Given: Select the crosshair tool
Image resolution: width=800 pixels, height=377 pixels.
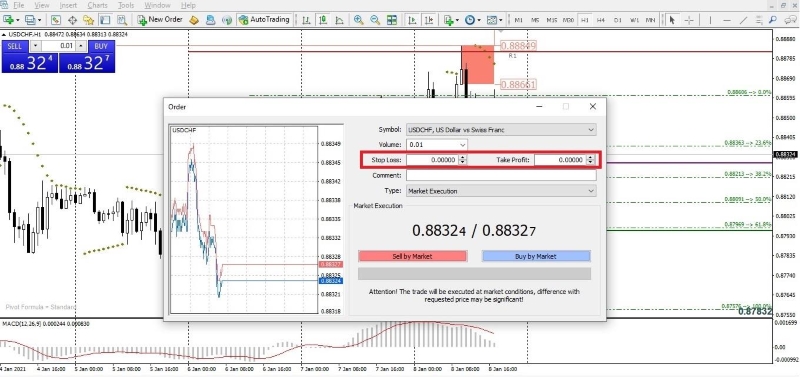Looking at the screenshot, I should 689,20.
